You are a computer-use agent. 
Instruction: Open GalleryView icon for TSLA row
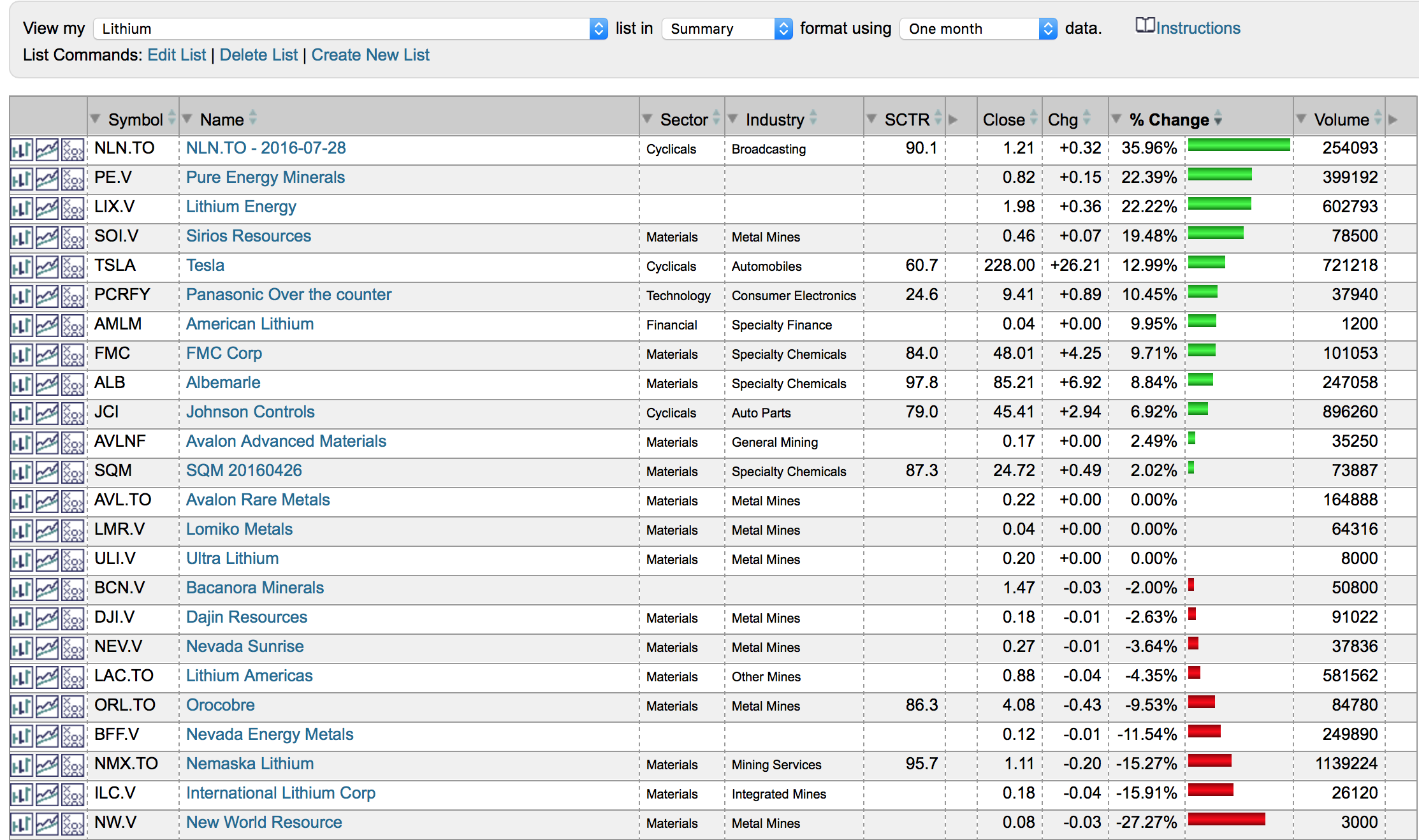[47, 267]
